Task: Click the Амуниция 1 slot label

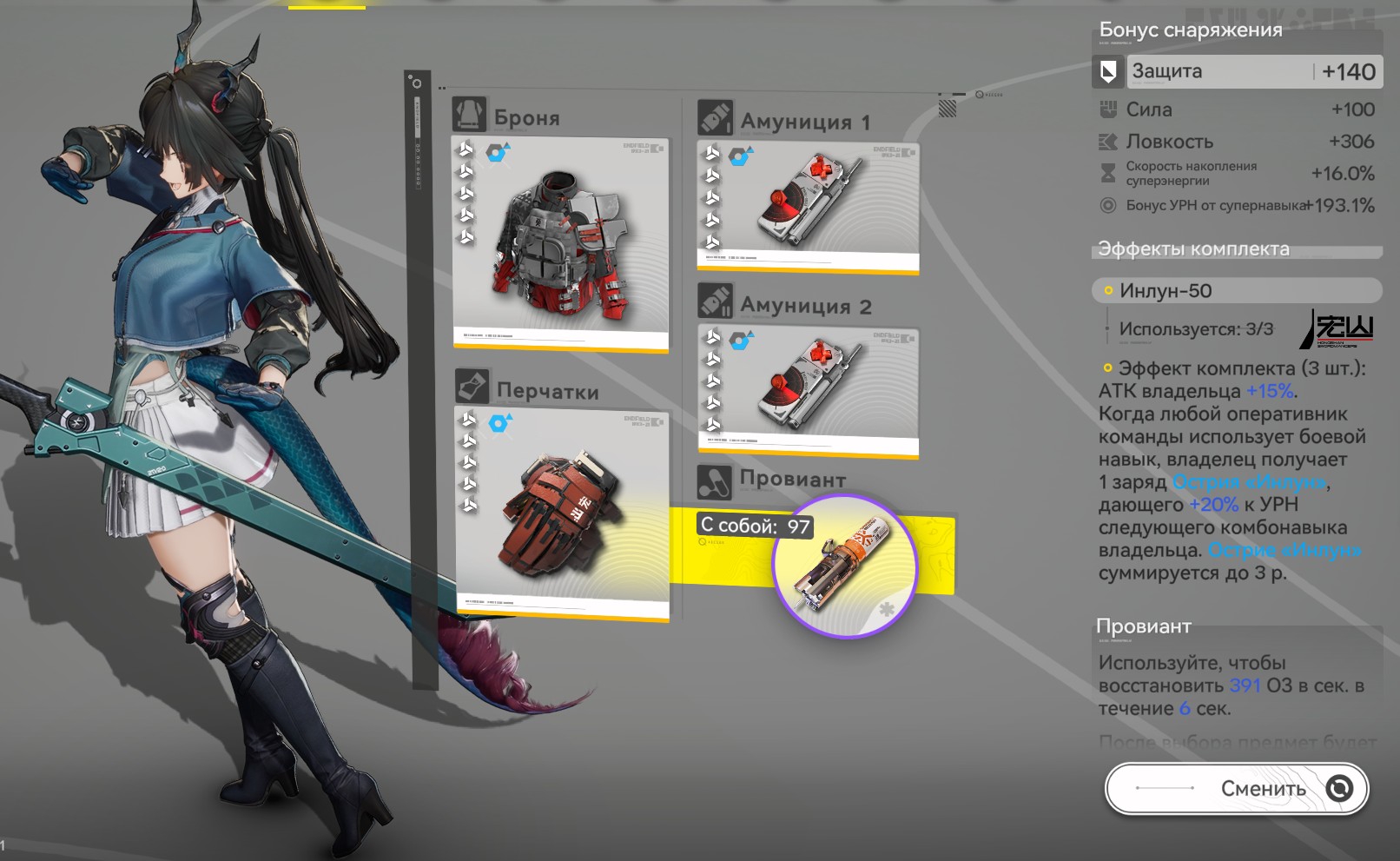Action: (x=805, y=123)
